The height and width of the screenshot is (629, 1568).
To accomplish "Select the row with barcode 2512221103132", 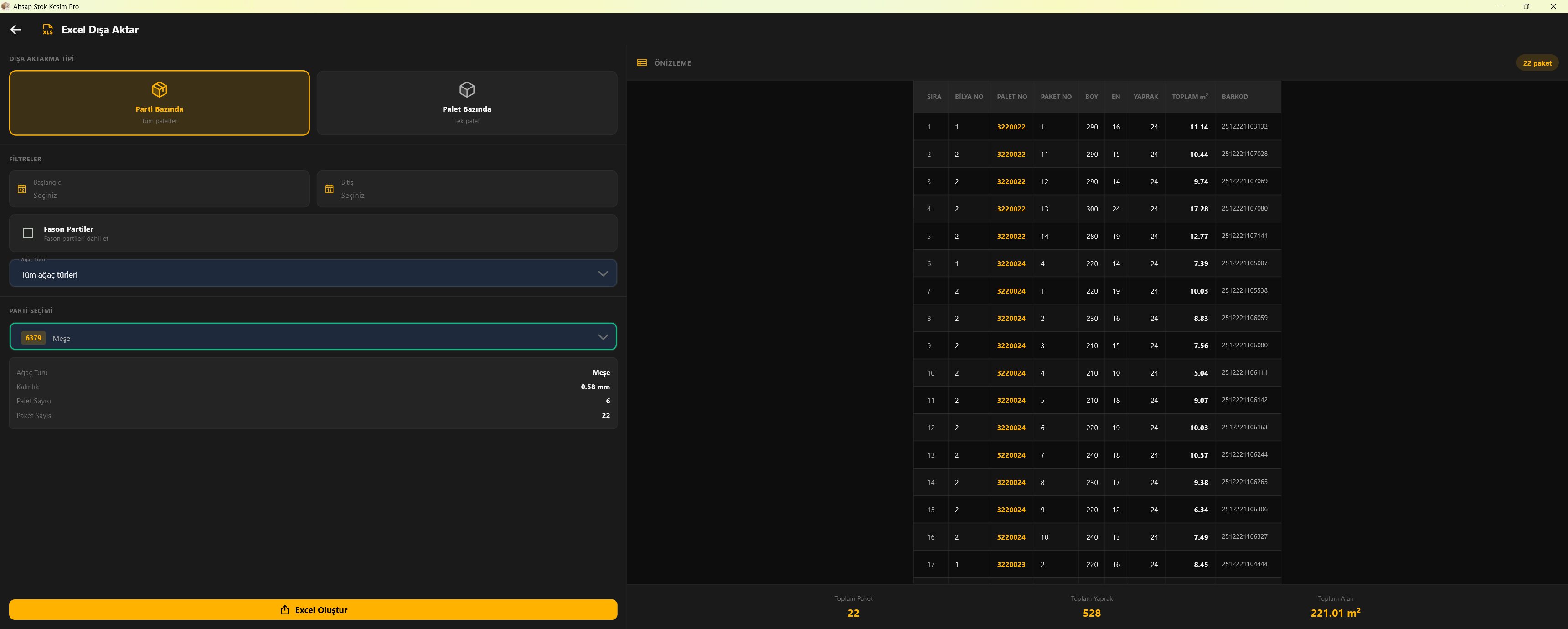I will click(1097, 127).
